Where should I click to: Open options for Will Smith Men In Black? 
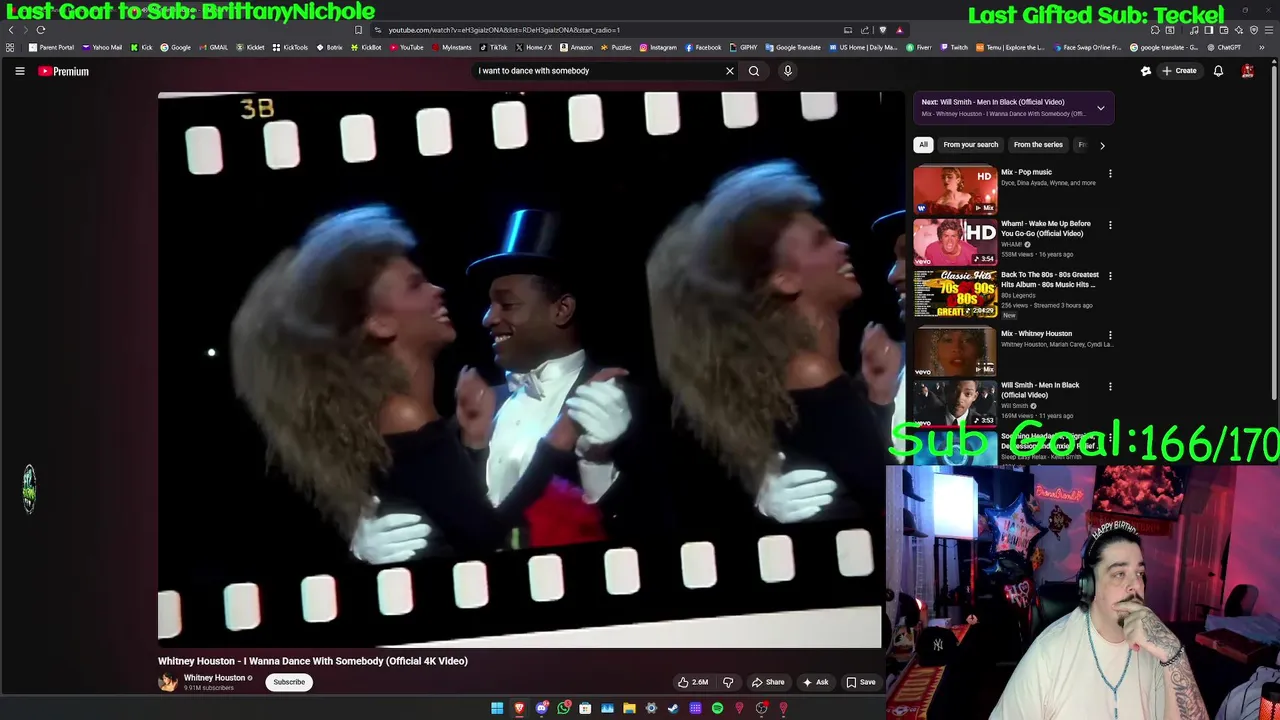point(1110,386)
